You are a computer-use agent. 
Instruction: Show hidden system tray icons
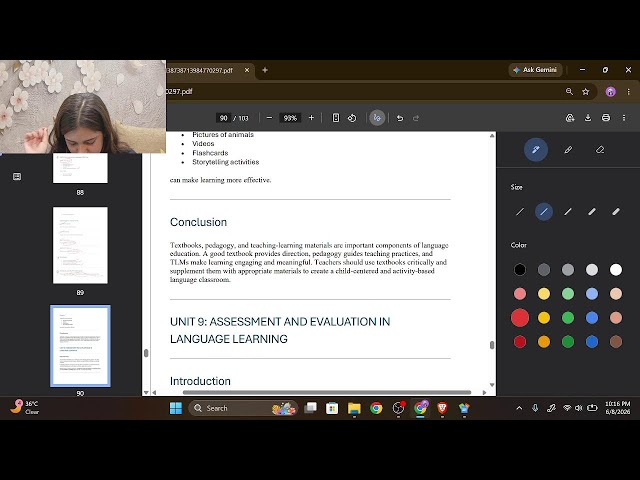click(519, 408)
